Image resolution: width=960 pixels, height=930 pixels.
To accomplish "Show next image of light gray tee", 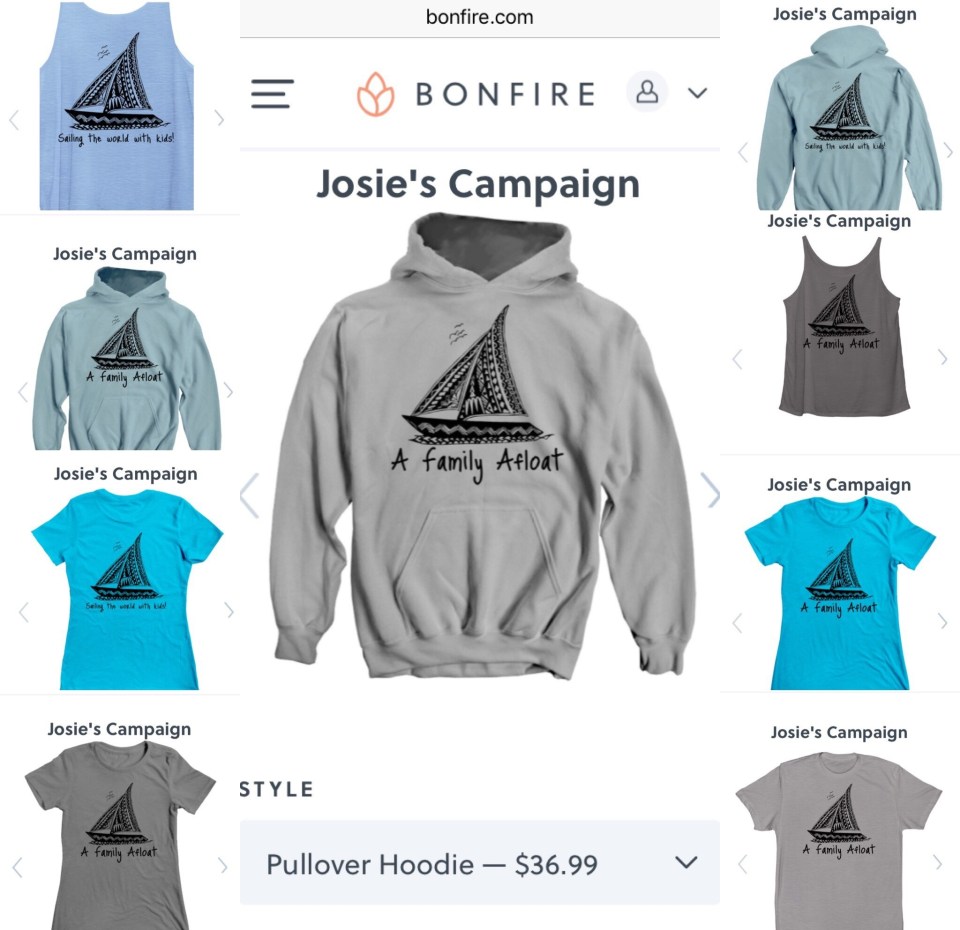I will [937, 862].
